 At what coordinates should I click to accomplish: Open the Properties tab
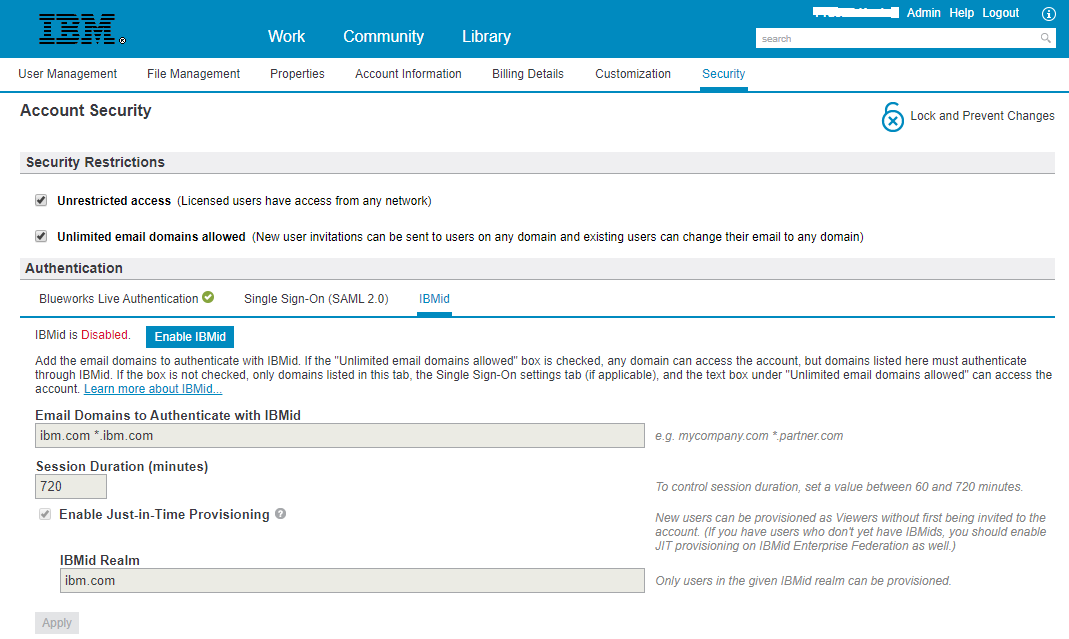point(297,74)
